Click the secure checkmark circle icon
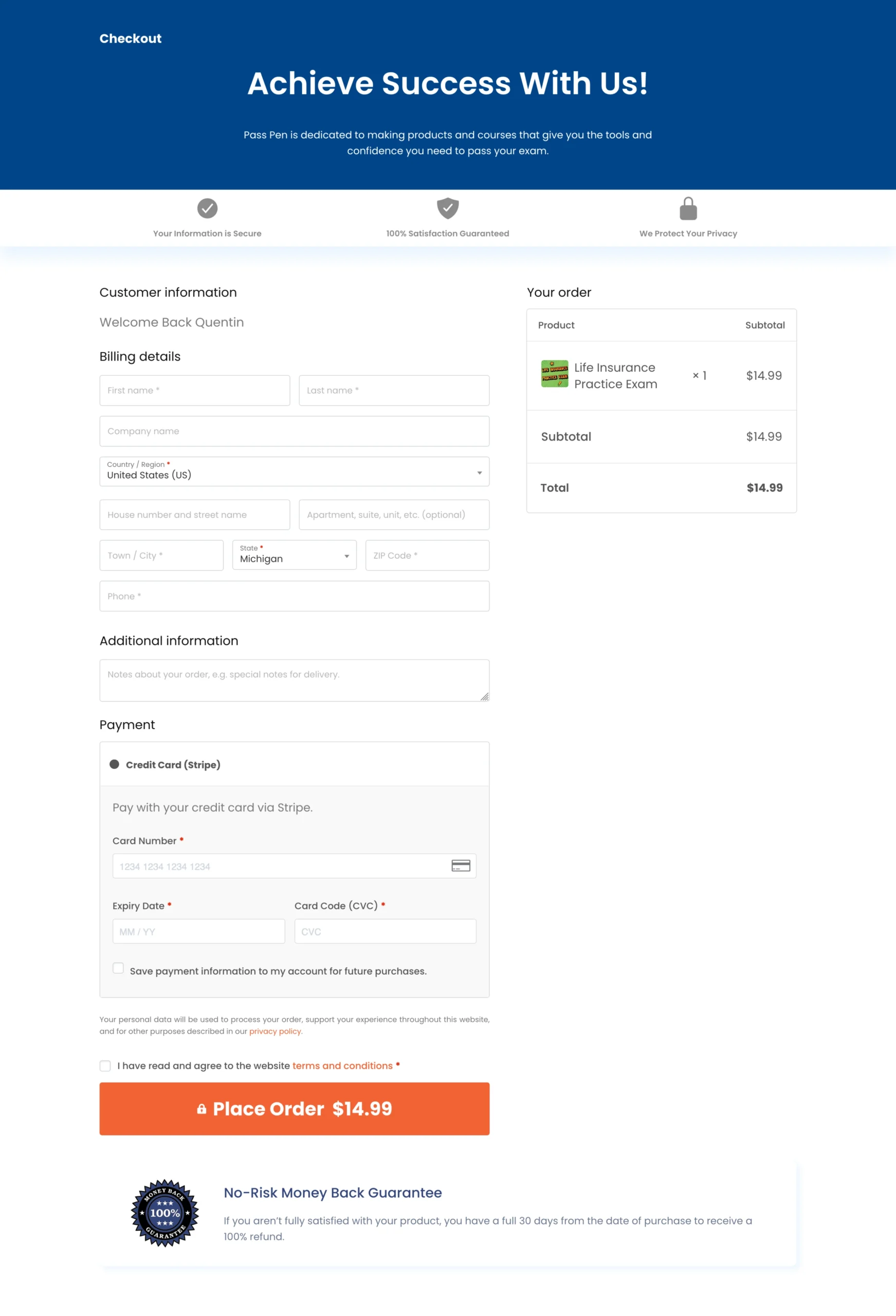Screen dimensions: 896x1316 pos(207,208)
